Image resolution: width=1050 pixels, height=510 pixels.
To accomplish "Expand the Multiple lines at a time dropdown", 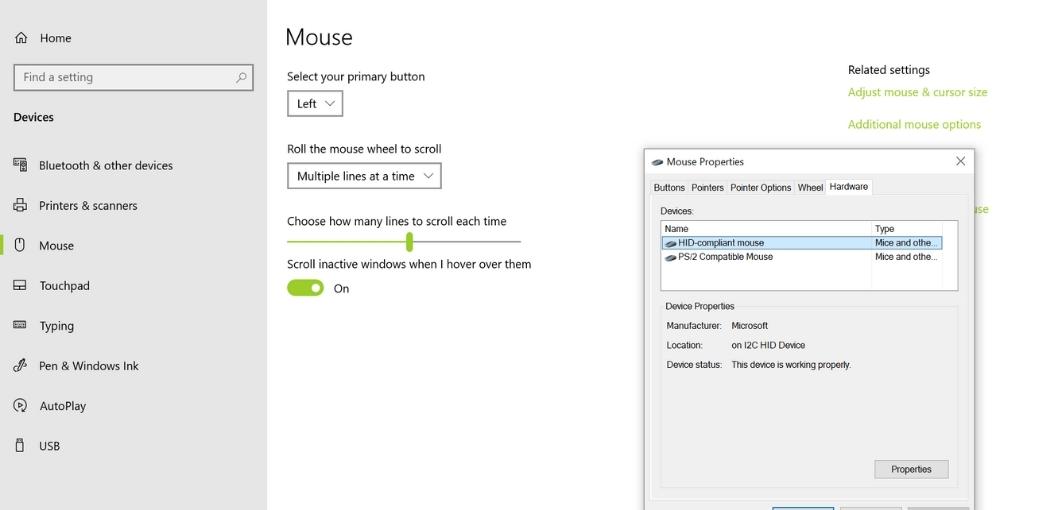I will click(364, 176).
